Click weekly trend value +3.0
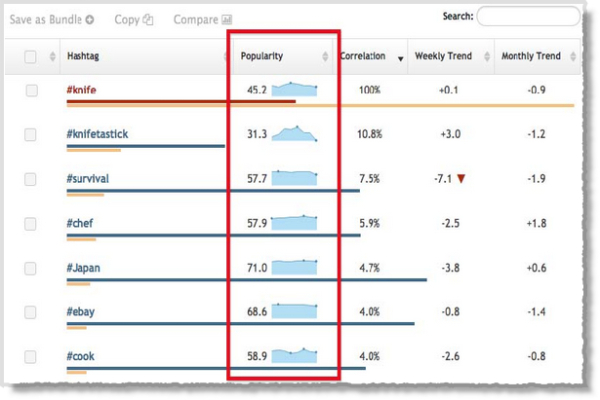Viewport: 600px width, 400px height. click(450, 134)
